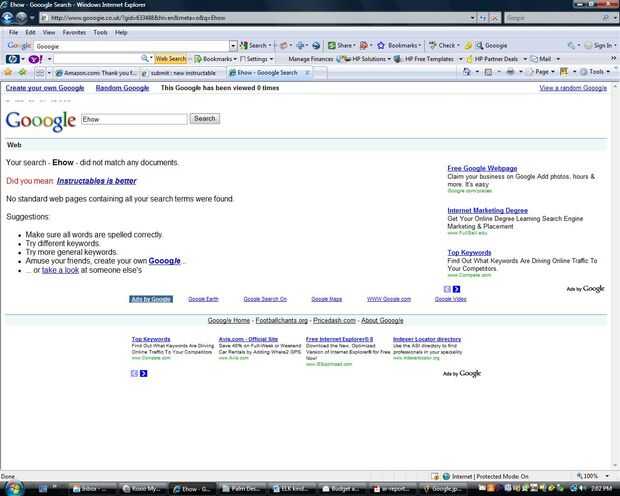Find 'Gooogle' on the page via the toolbar
The image size is (620, 496).
pos(491,45)
